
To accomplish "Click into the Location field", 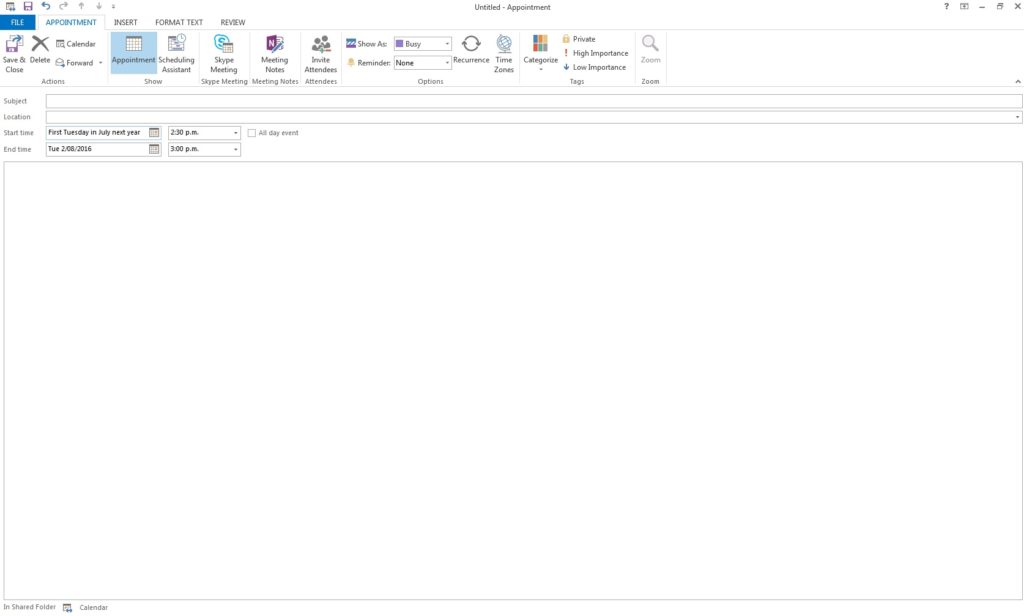I will click(x=529, y=117).
